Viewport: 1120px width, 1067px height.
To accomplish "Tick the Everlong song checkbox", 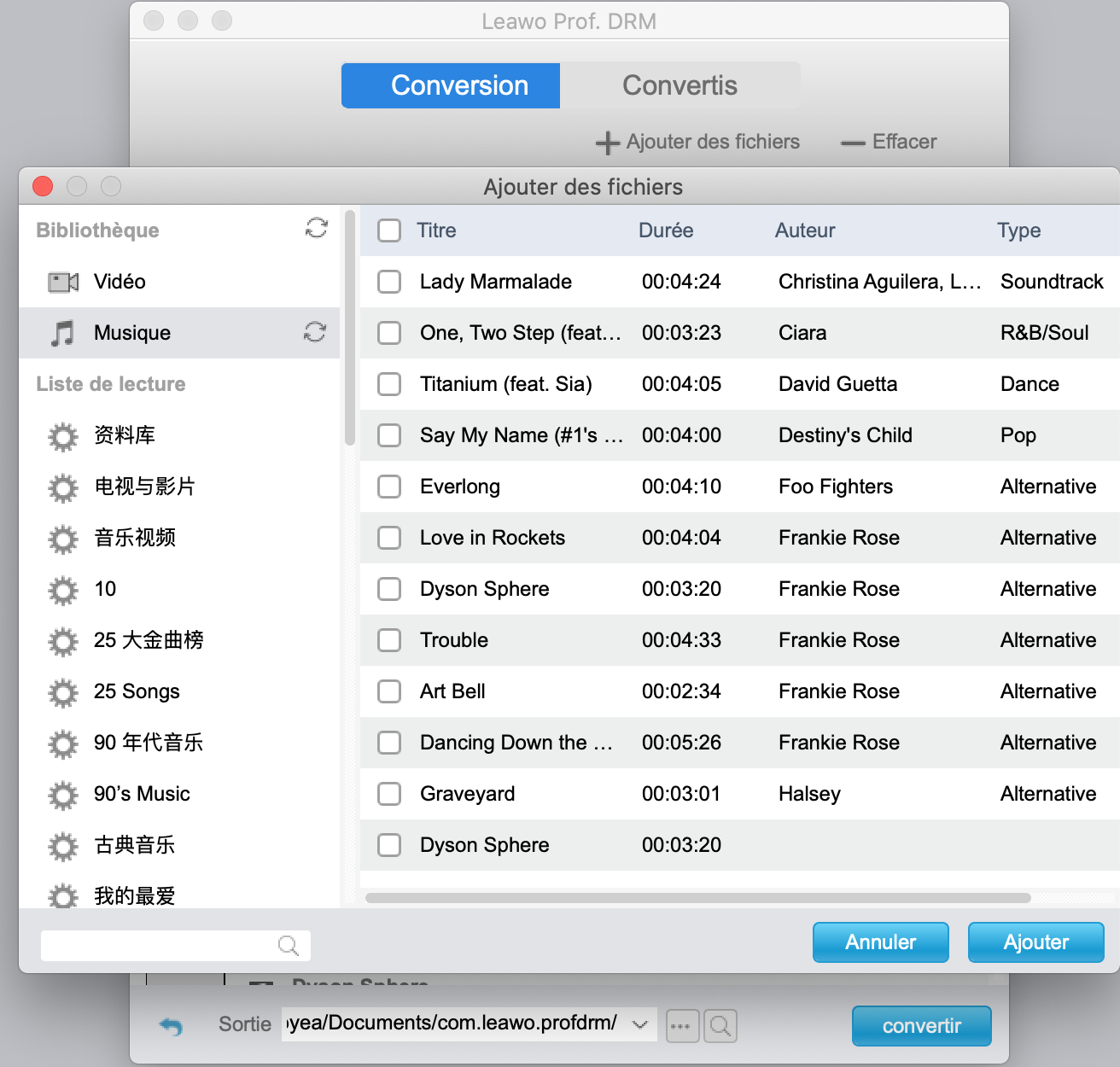I will tap(389, 487).
